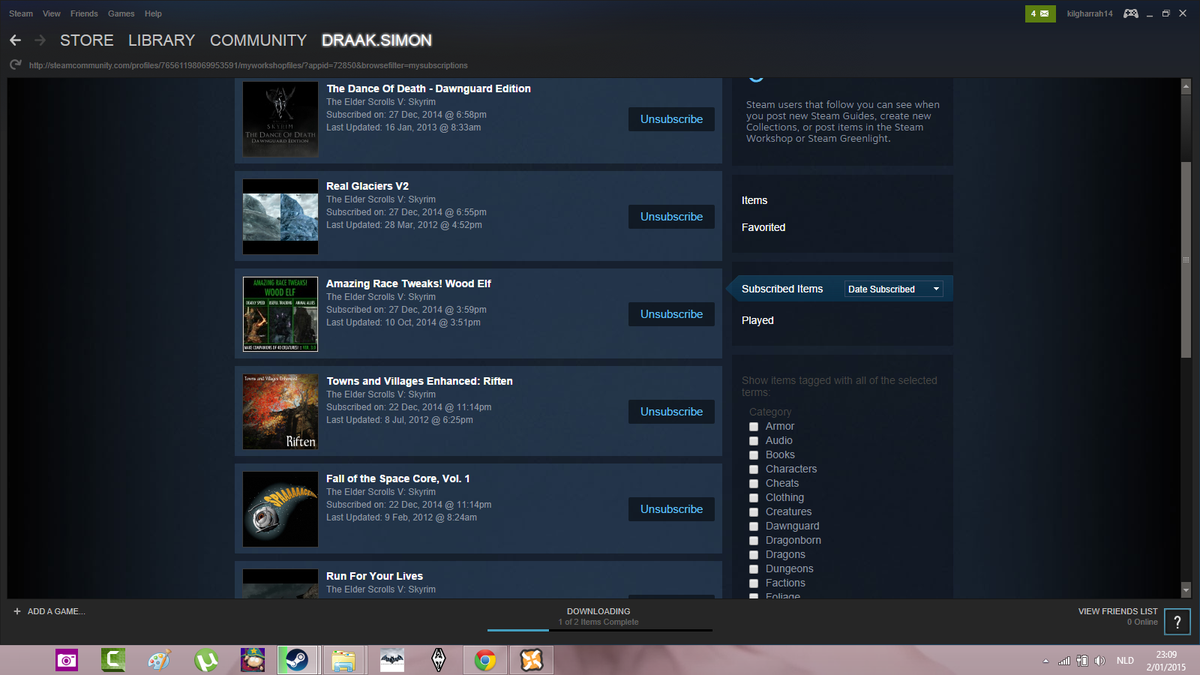Screen dimensions: 1200x675
Task: Unsubscribe from The Dance Of Death
Action: click(x=672, y=119)
